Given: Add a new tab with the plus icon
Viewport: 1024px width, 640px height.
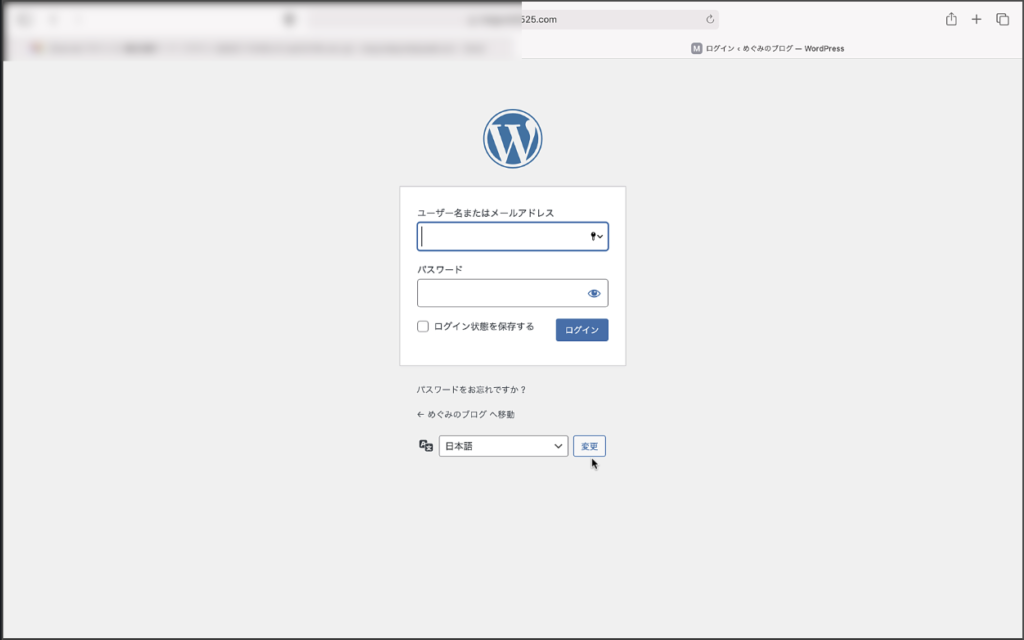Looking at the screenshot, I should 976,20.
